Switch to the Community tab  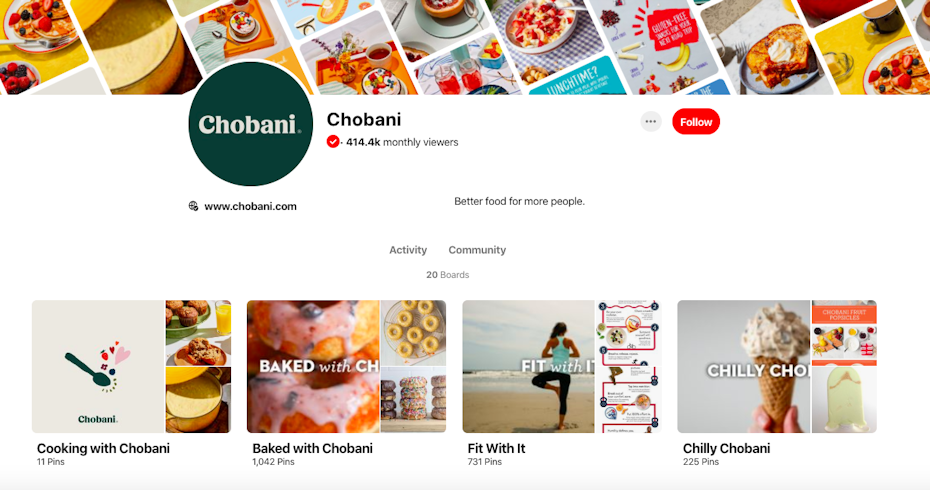point(477,250)
